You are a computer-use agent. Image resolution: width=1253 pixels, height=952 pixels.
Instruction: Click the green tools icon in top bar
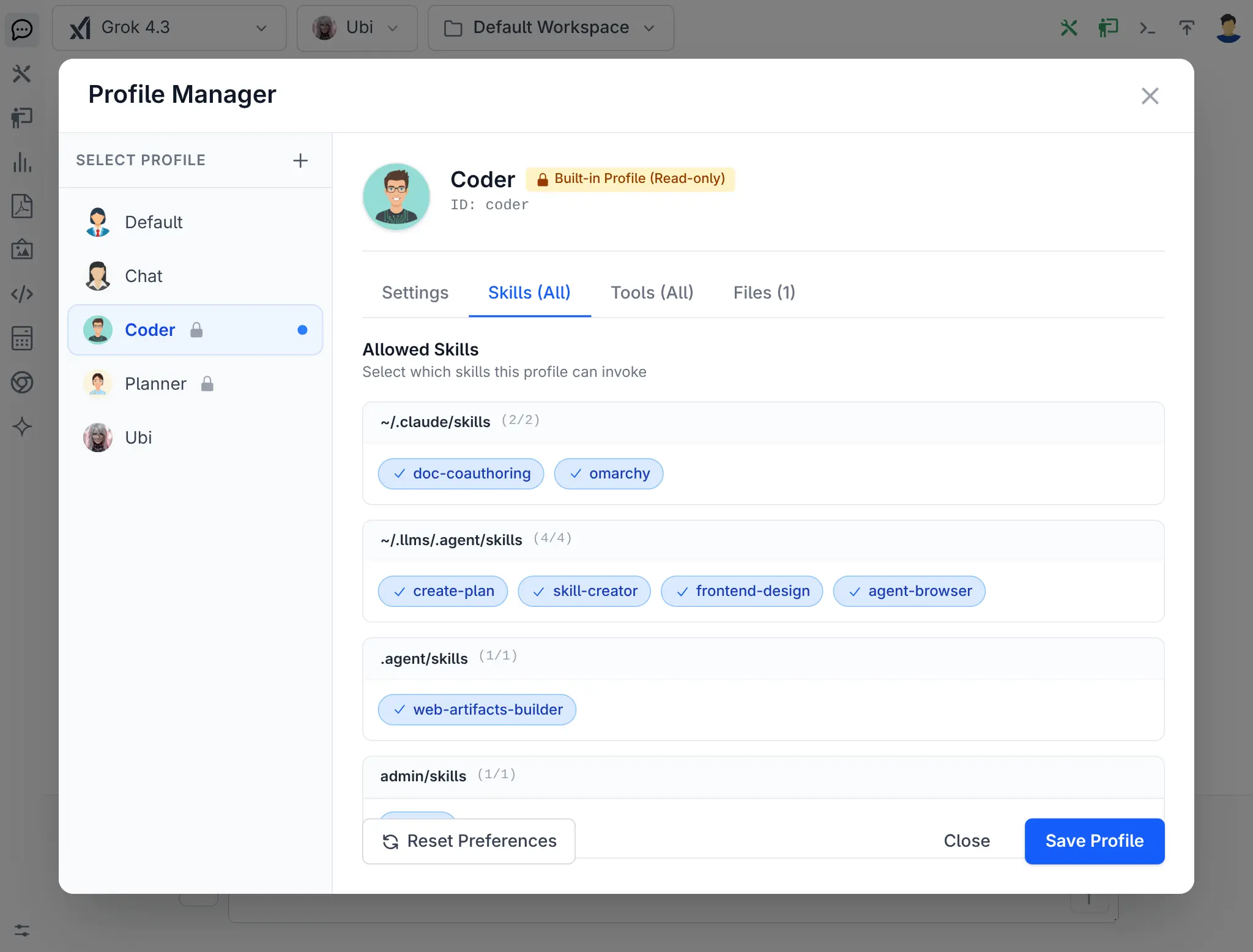point(1069,28)
